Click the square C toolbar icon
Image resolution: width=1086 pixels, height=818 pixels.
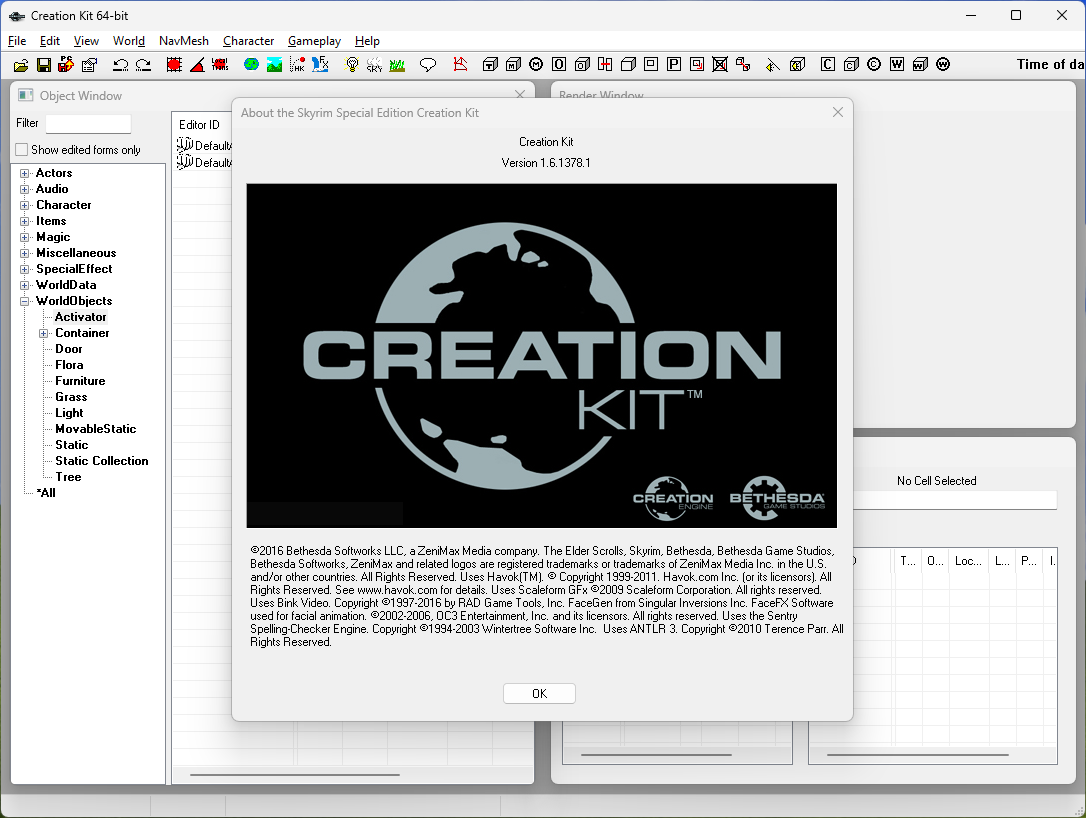point(828,64)
